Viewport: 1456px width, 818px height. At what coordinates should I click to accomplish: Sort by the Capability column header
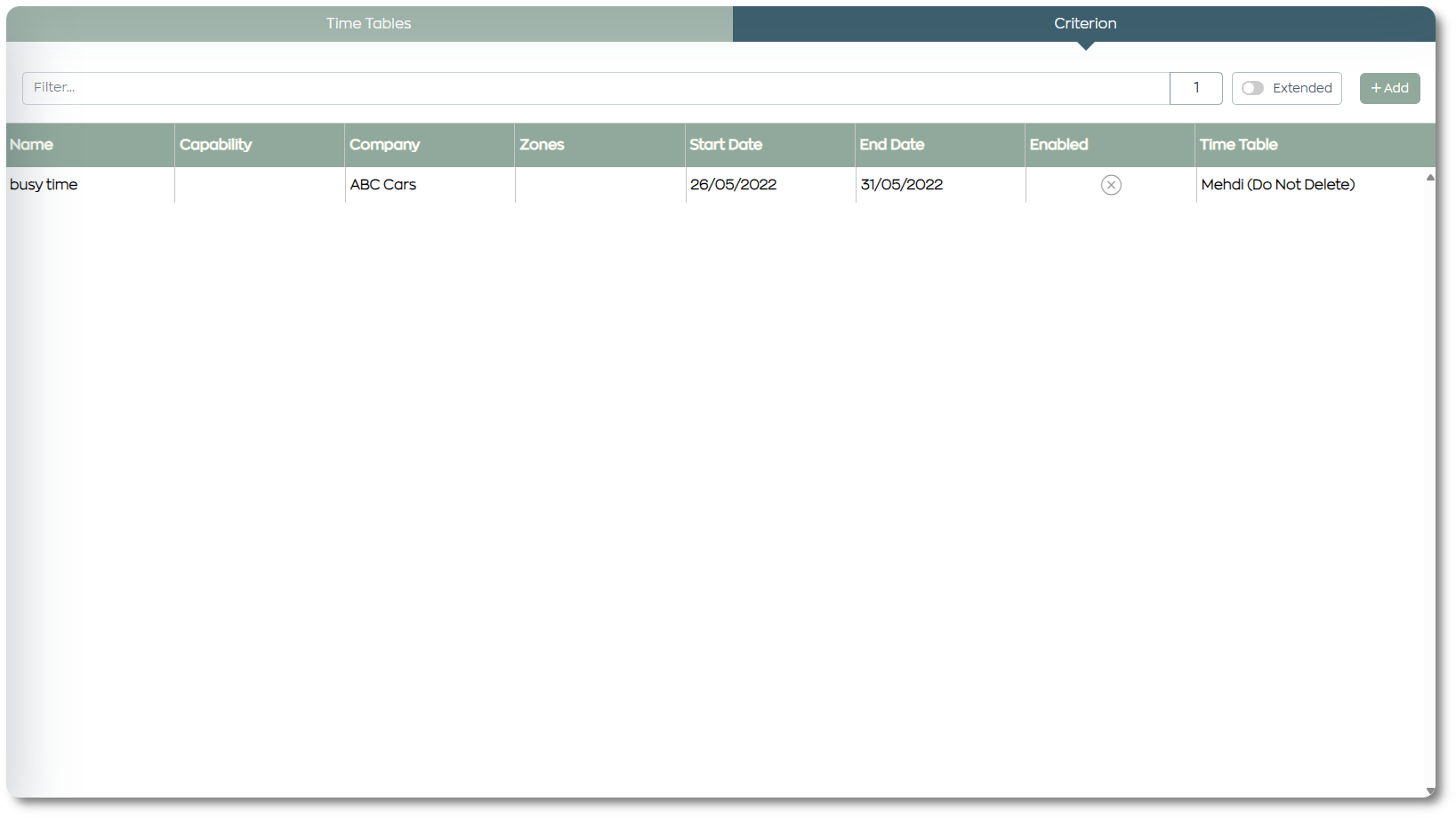(x=260, y=145)
